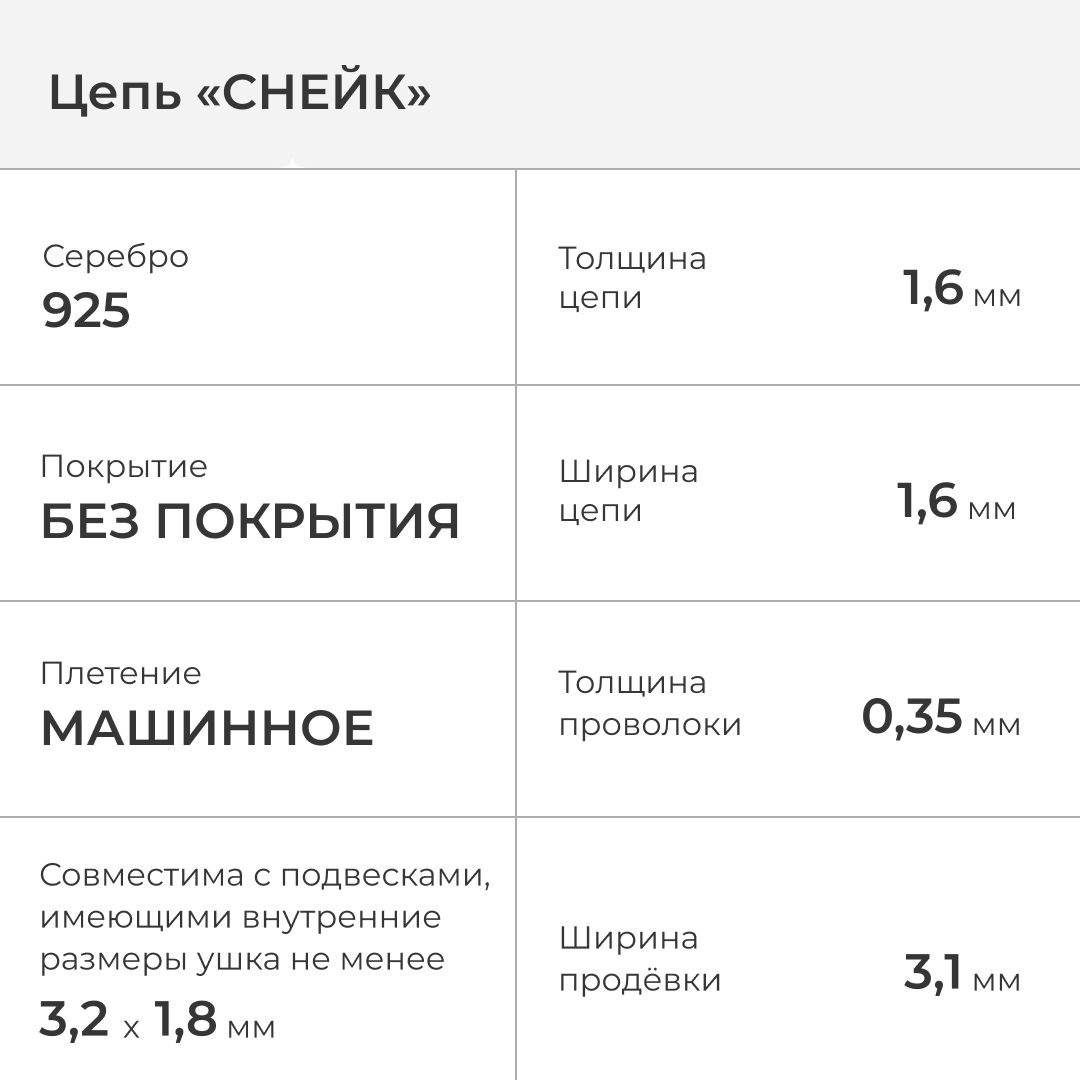Click the Ширина продёвки label
1080x1080 pixels.
coord(639,958)
